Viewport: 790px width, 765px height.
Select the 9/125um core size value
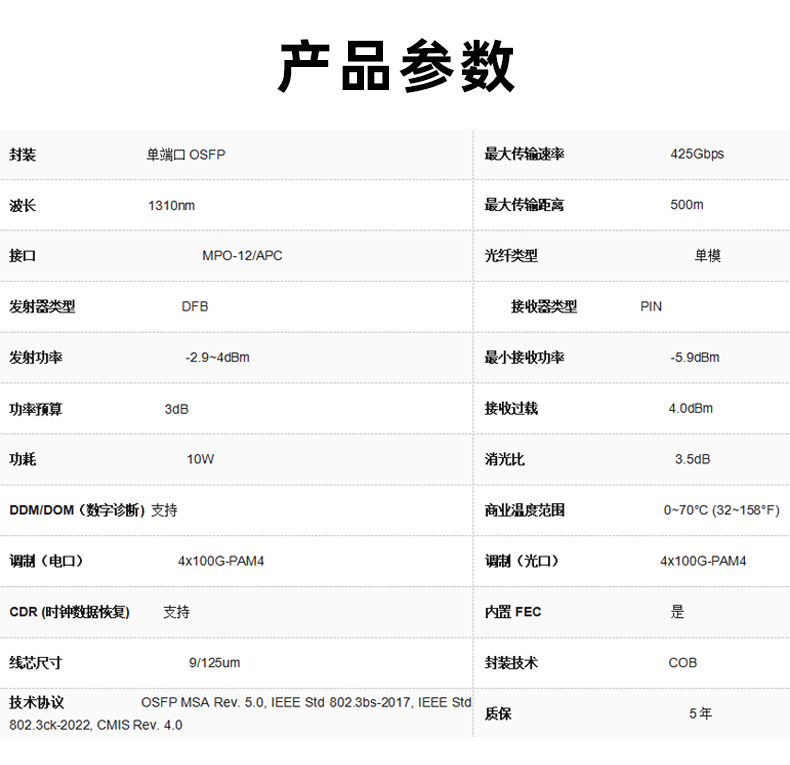[214, 663]
